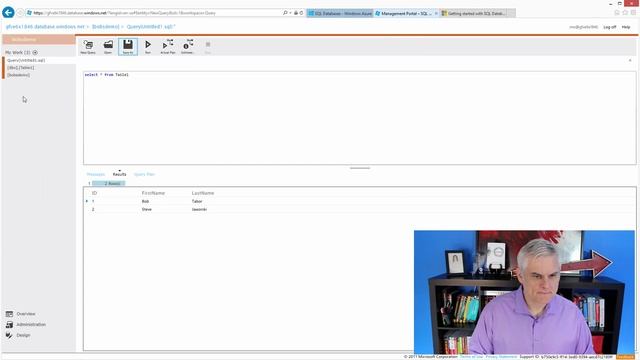Click the bobsdemo database header in sidebar
Viewport: 640px width, 360px height.
pos(39,40)
